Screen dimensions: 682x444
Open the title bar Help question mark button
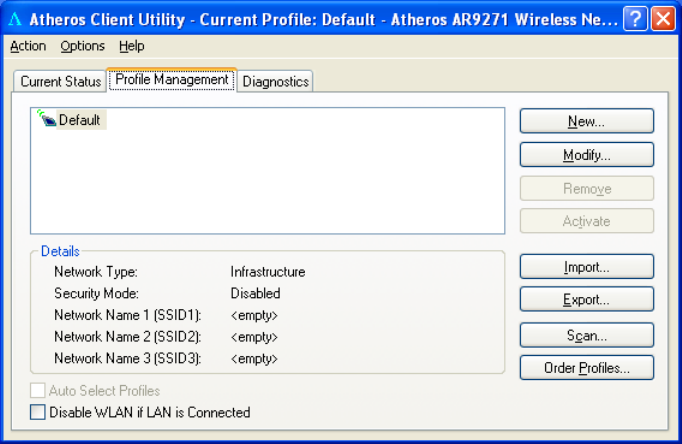click(x=635, y=19)
